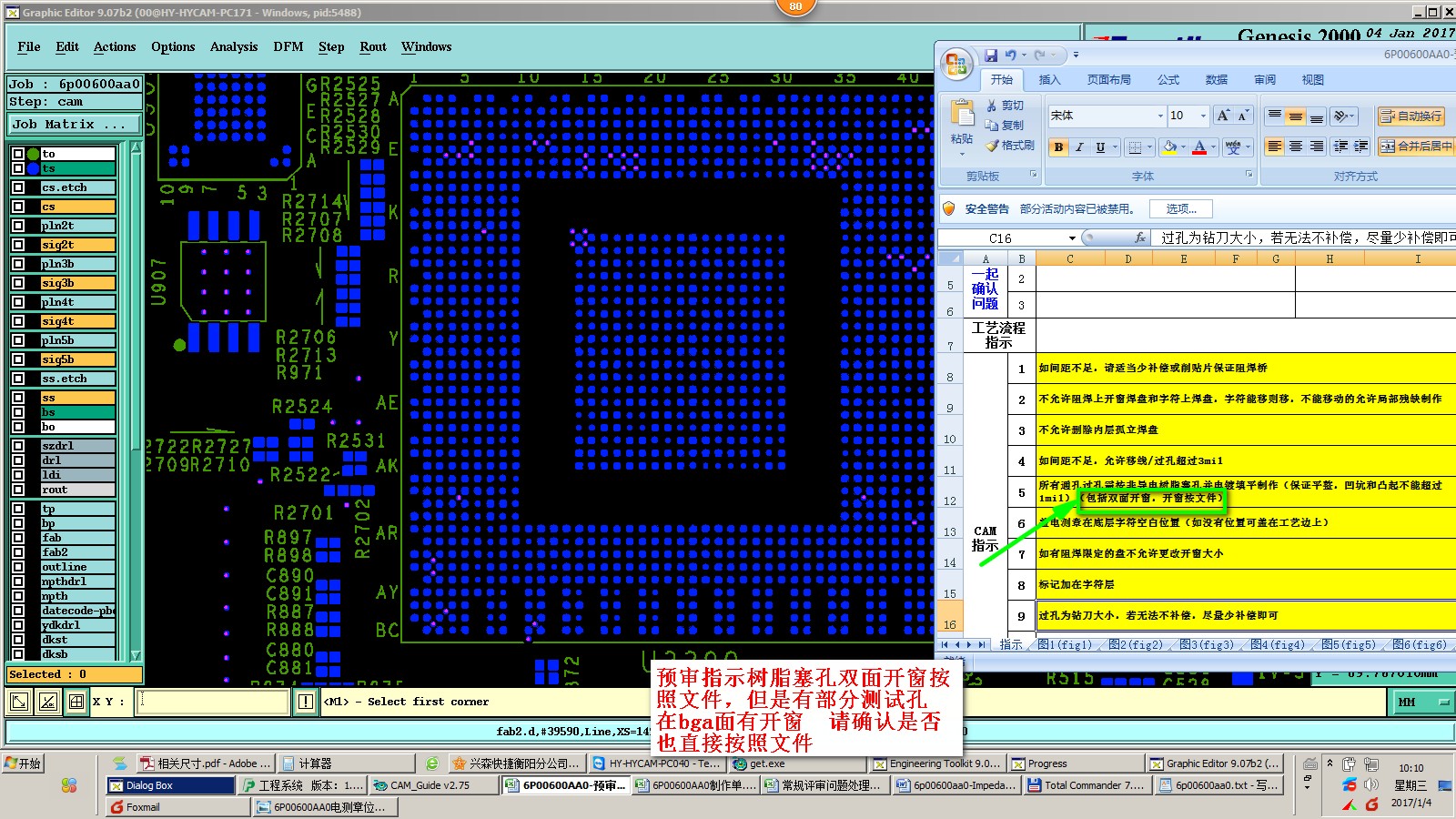The width and height of the screenshot is (1456, 819).
Task: Toggle visibility checkbox of layer szdrl
Action: click(18, 446)
